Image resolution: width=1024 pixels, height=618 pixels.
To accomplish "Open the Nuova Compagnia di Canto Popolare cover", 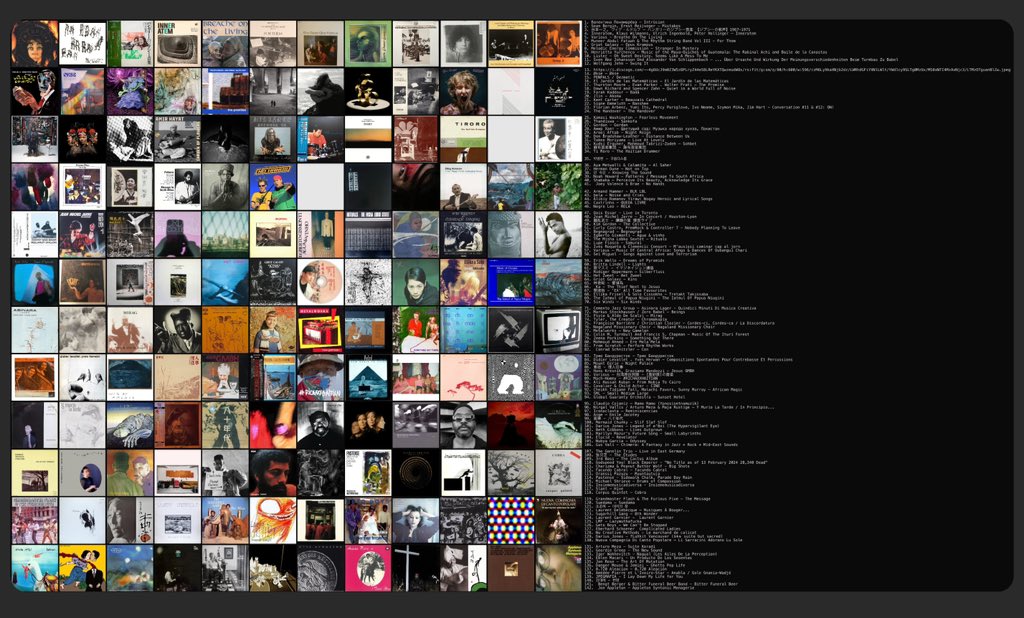I will [559, 521].
